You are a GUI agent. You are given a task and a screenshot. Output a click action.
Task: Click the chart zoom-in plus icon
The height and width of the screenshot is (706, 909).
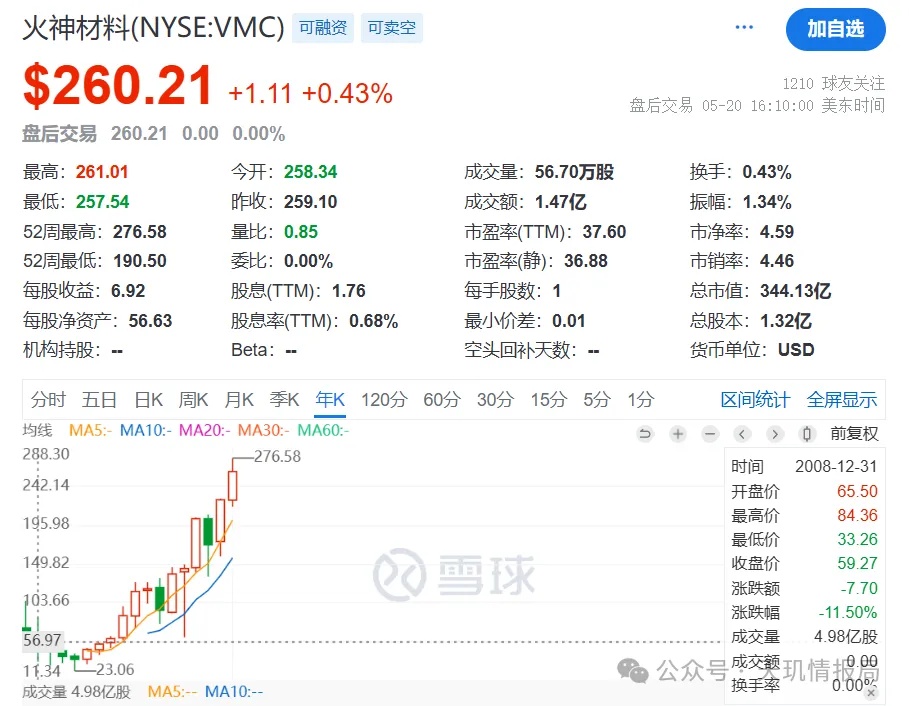(x=678, y=434)
